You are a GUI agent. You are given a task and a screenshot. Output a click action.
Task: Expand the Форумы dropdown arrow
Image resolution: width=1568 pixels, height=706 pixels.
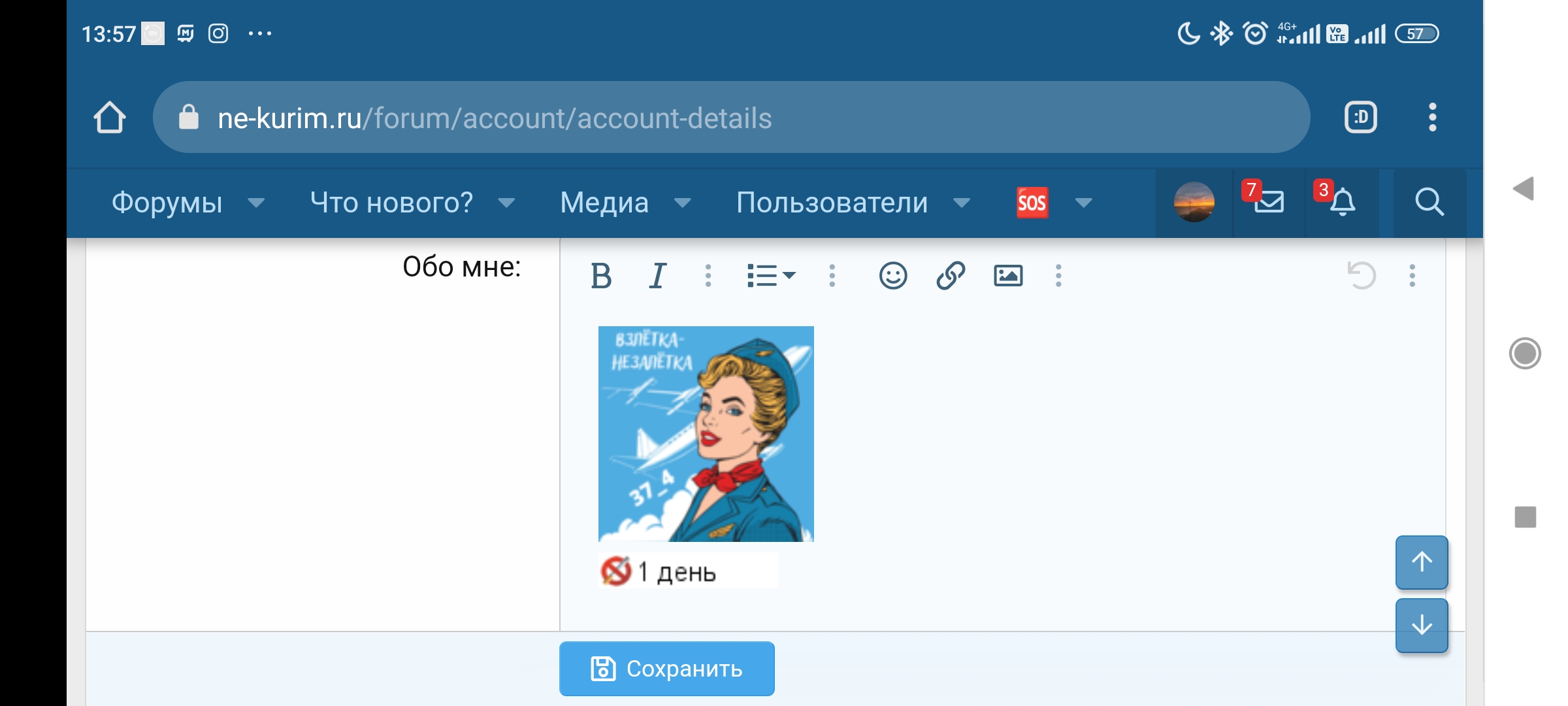[257, 203]
